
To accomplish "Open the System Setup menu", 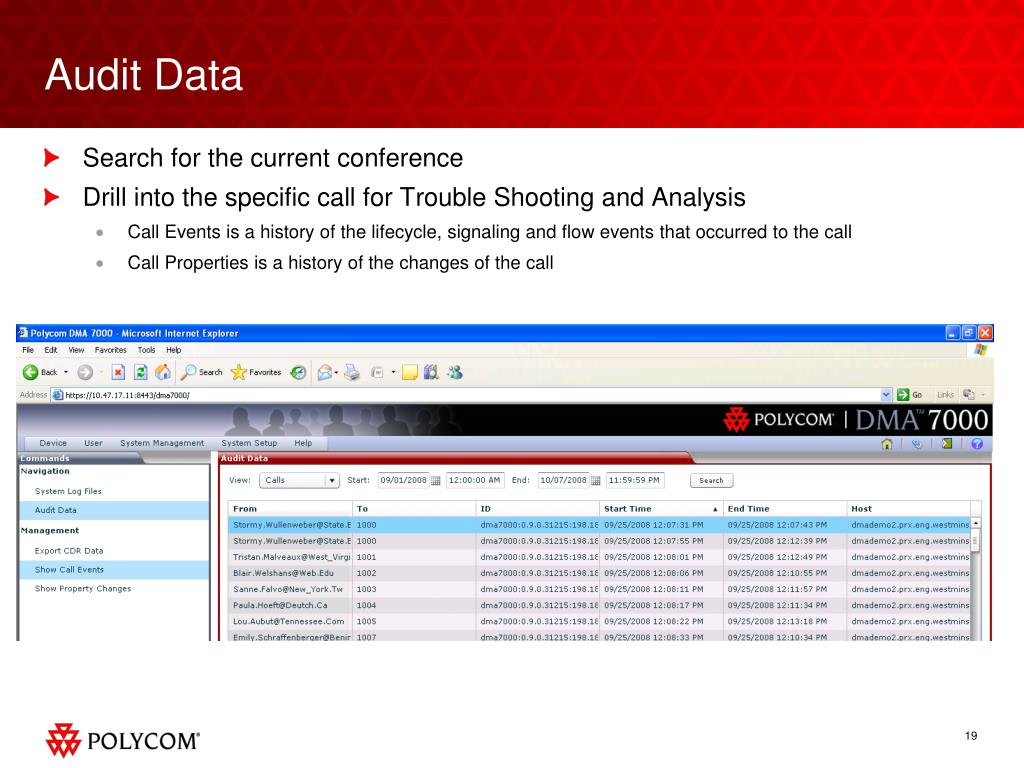I will (x=249, y=443).
